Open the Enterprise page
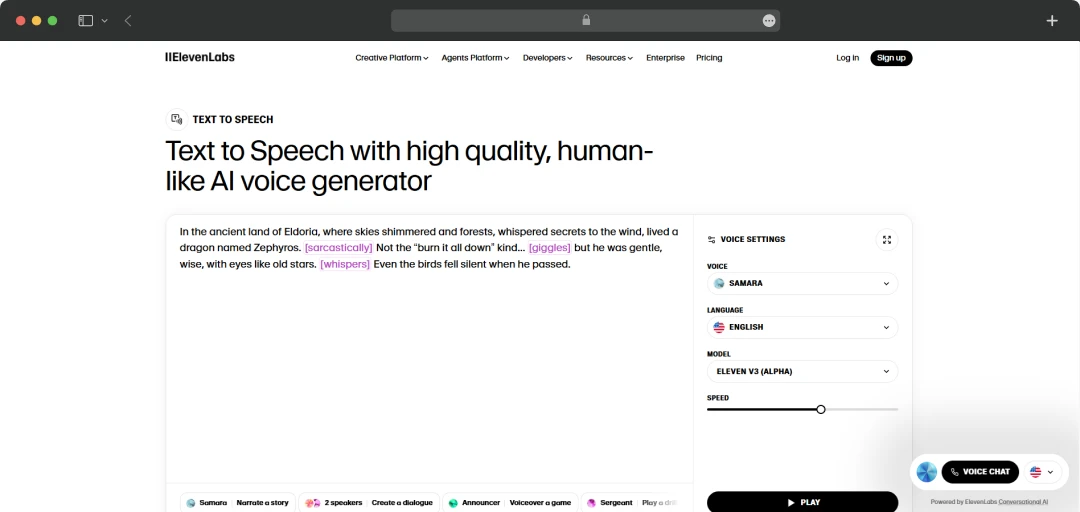 pos(665,58)
